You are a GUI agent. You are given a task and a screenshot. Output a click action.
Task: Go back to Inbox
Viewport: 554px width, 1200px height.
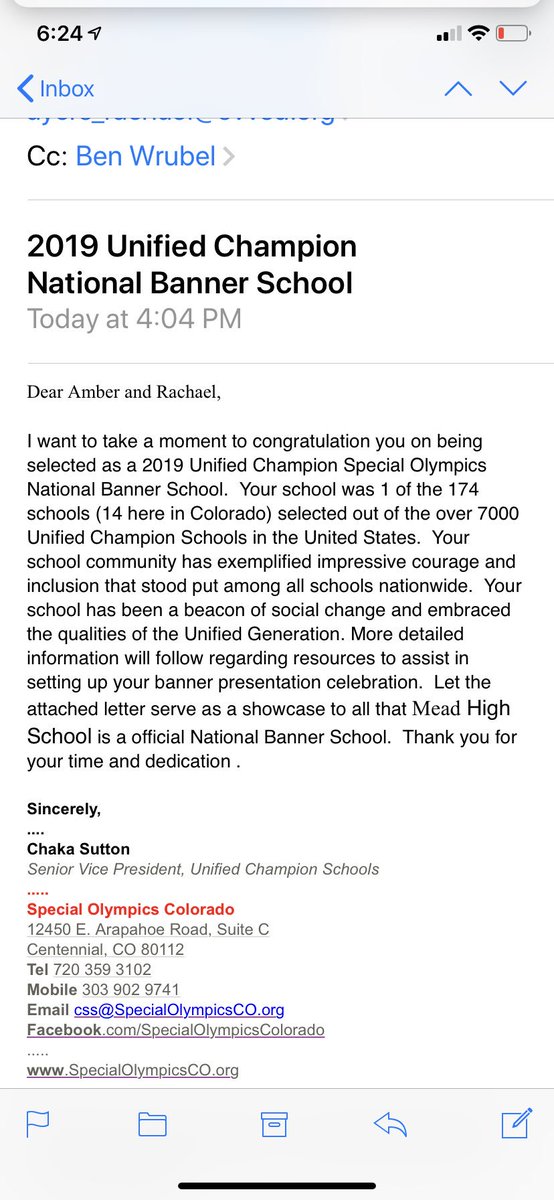tap(56, 88)
